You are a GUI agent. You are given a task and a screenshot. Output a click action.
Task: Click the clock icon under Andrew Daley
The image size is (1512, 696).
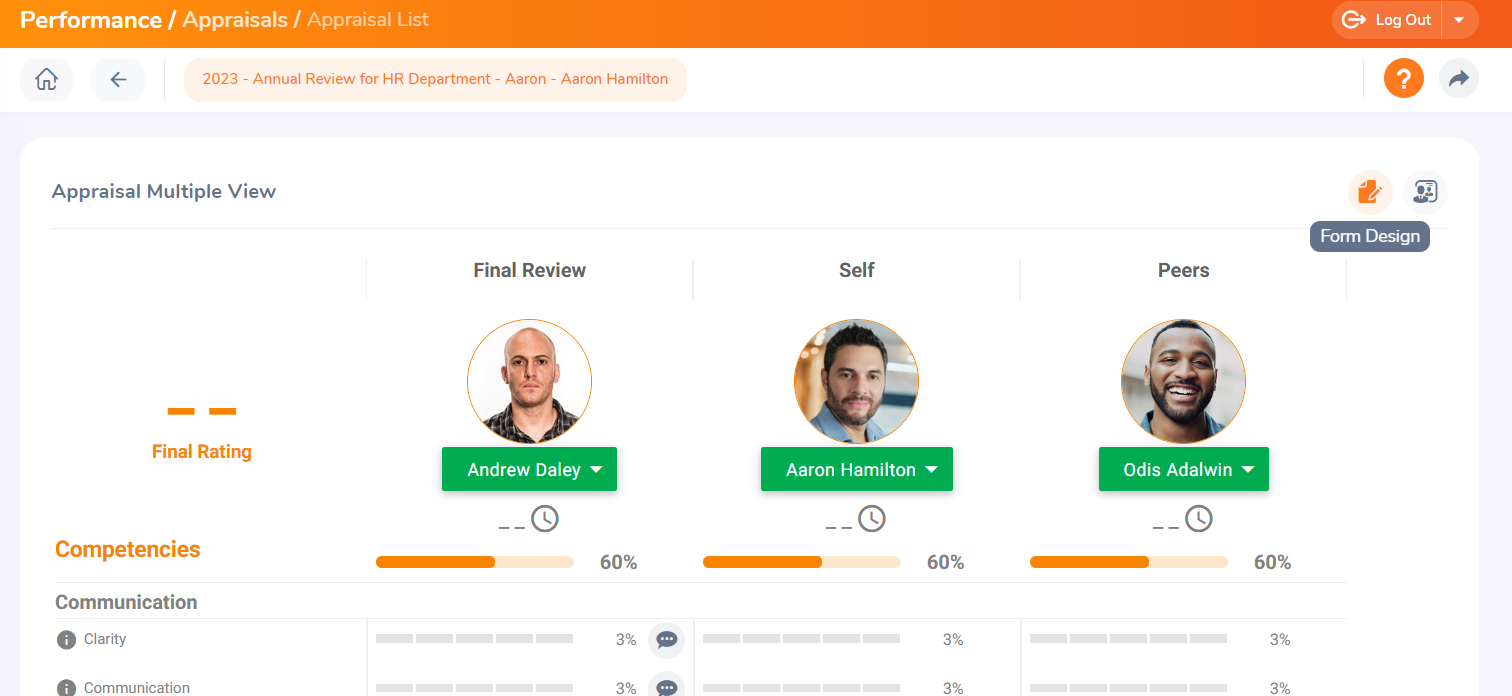[544, 519]
